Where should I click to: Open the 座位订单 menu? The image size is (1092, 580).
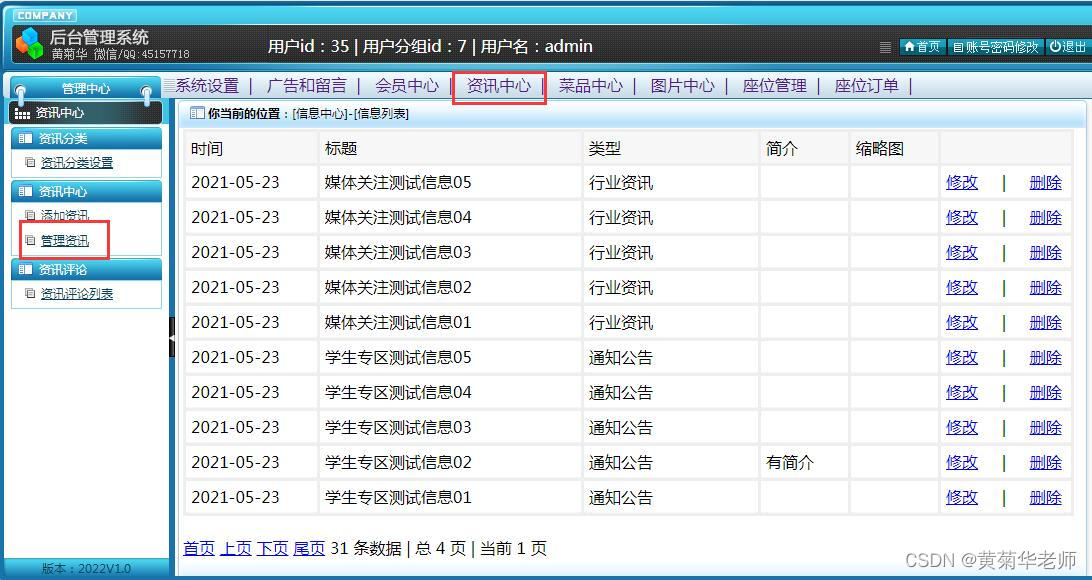click(866, 86)
